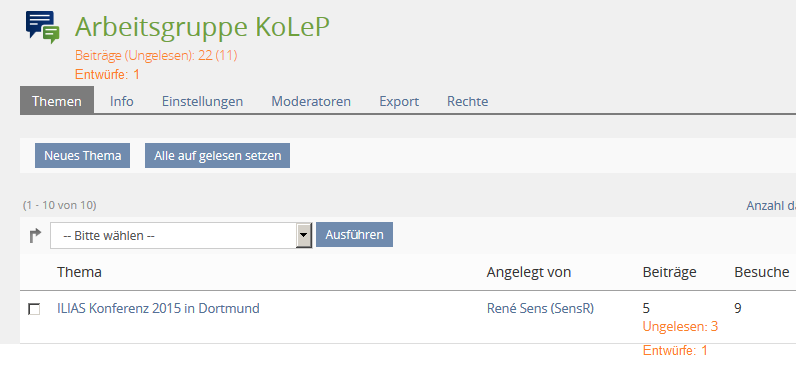
Task: Open the 'Bitte wählen' dropdown arrow
Action: pos(304,235)
